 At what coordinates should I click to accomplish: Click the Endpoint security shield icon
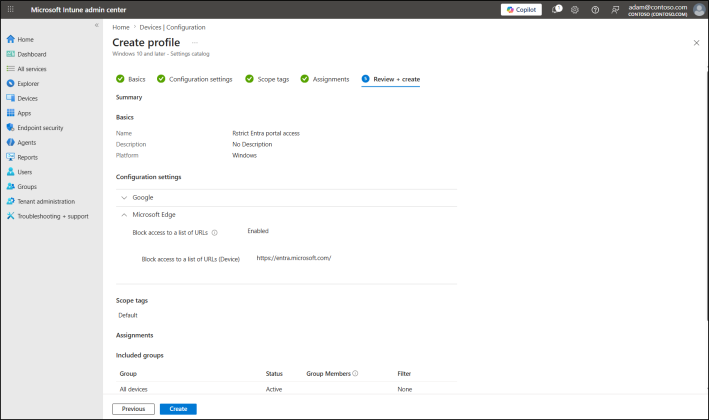pos(11,127)
